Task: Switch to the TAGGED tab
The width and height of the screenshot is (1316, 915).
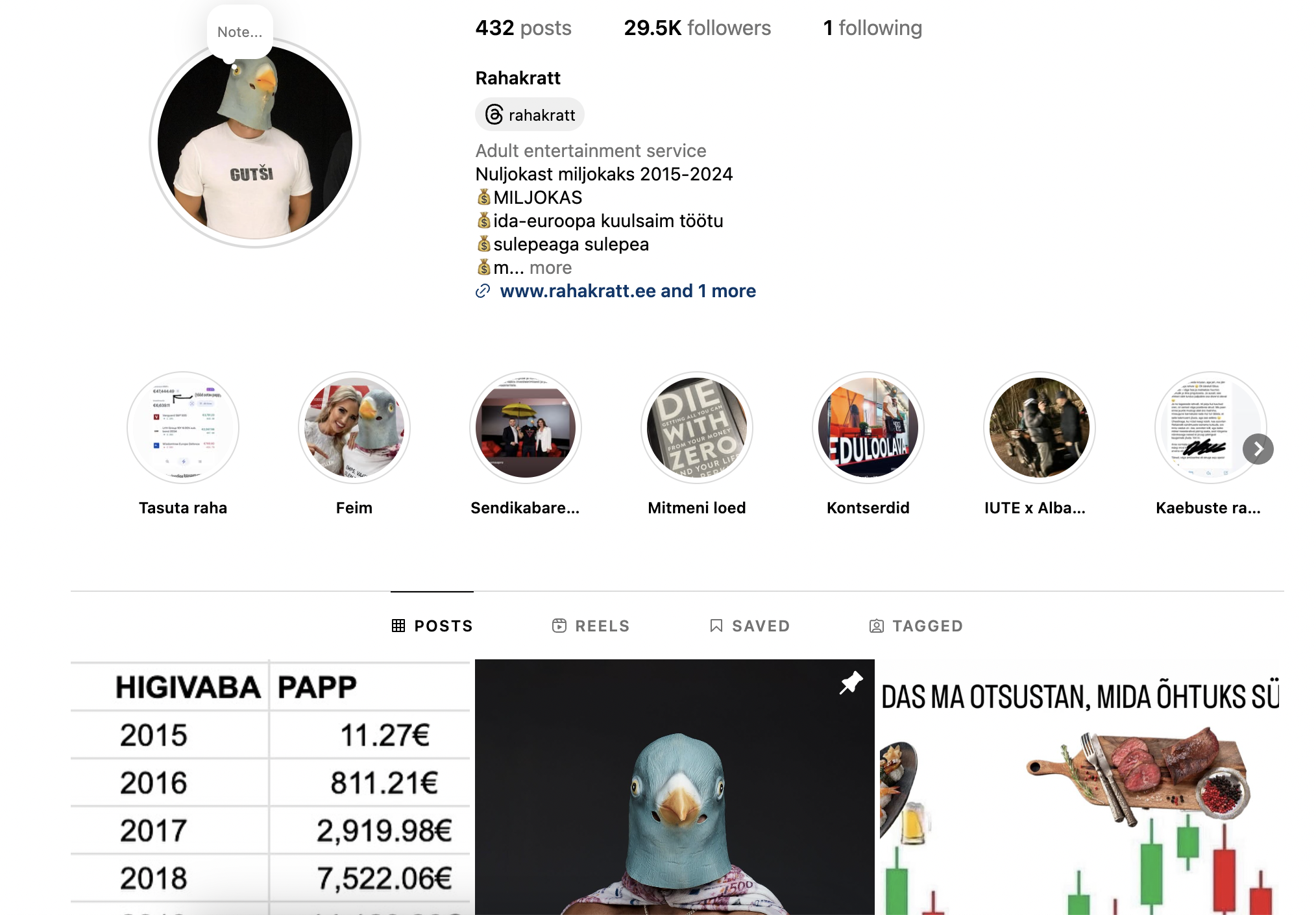Action: pos(916,626)
